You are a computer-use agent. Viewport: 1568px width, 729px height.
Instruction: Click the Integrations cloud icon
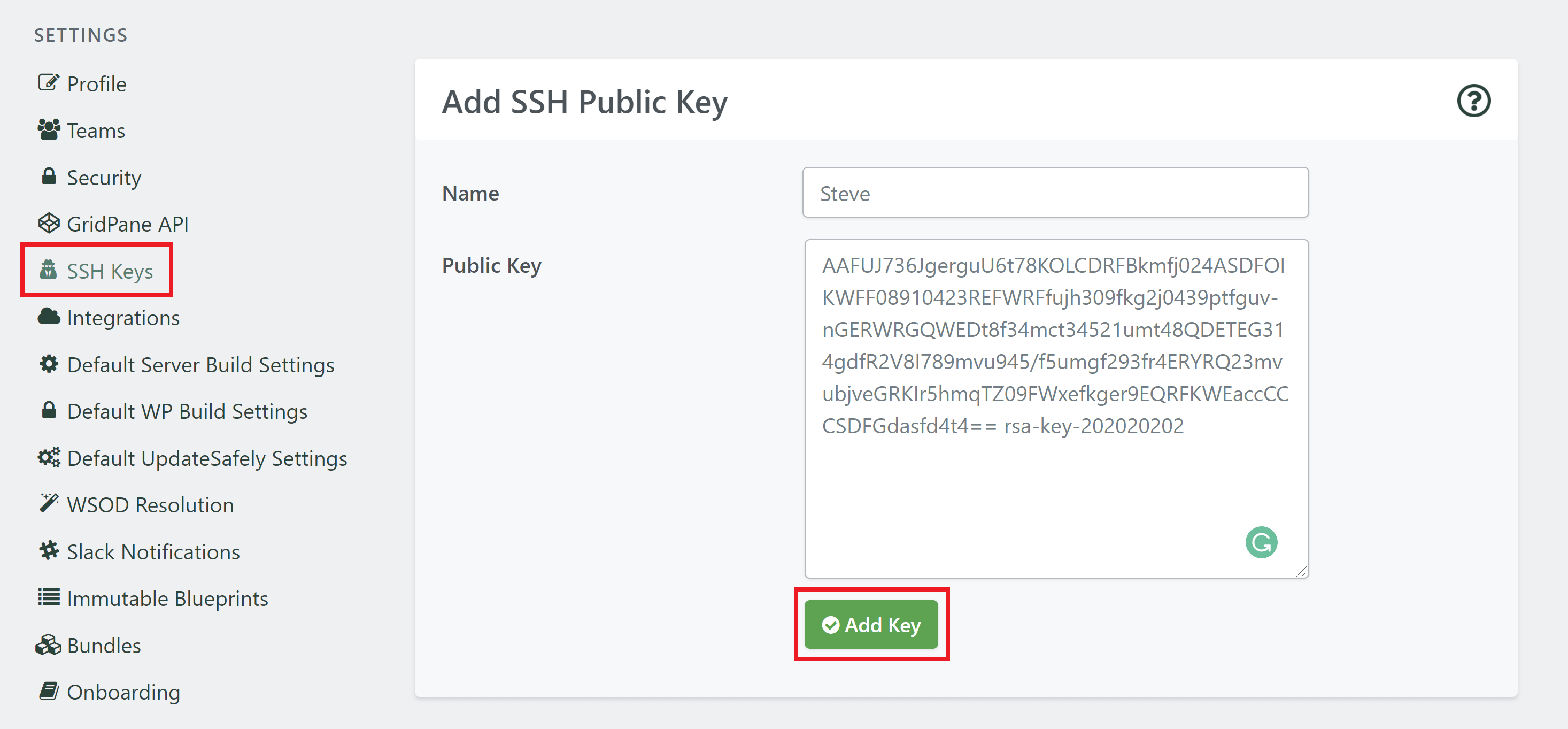(x=49, y=317)
